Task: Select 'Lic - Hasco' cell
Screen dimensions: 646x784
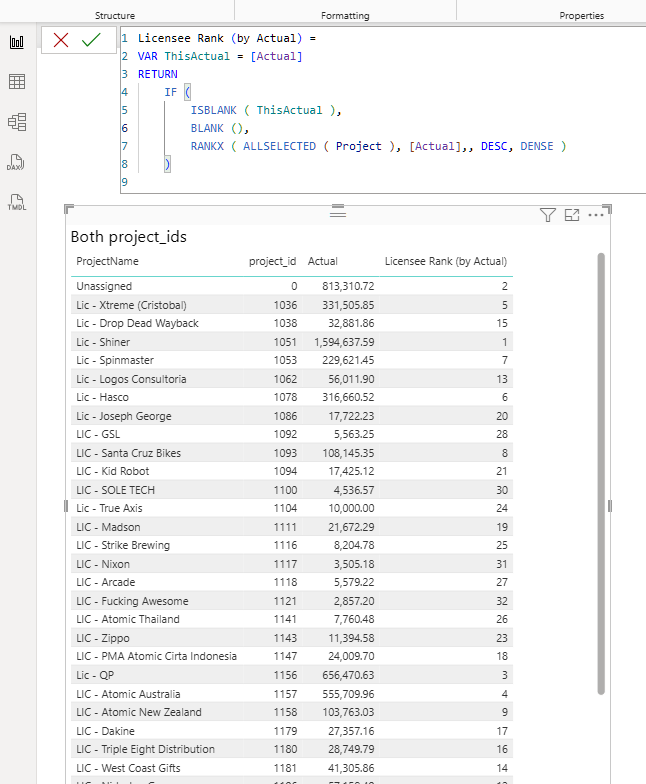Action: pos(102,397)
